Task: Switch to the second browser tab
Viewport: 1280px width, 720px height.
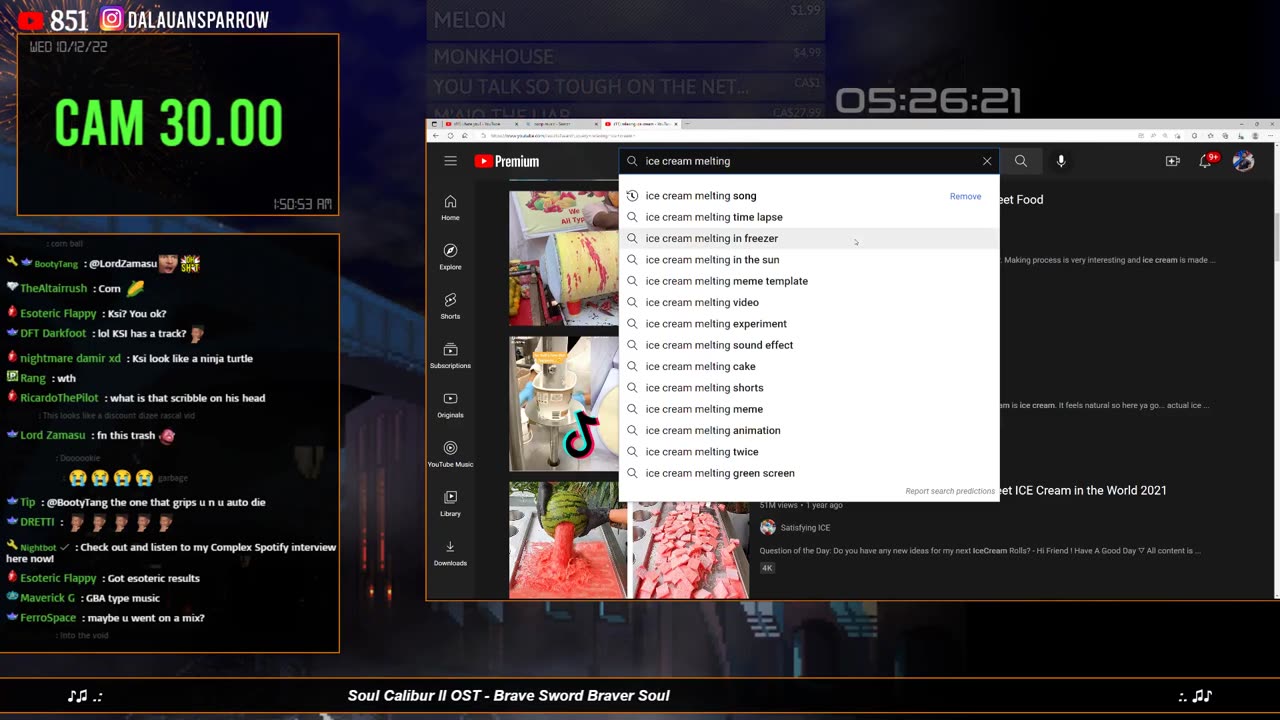Action: 558,124
